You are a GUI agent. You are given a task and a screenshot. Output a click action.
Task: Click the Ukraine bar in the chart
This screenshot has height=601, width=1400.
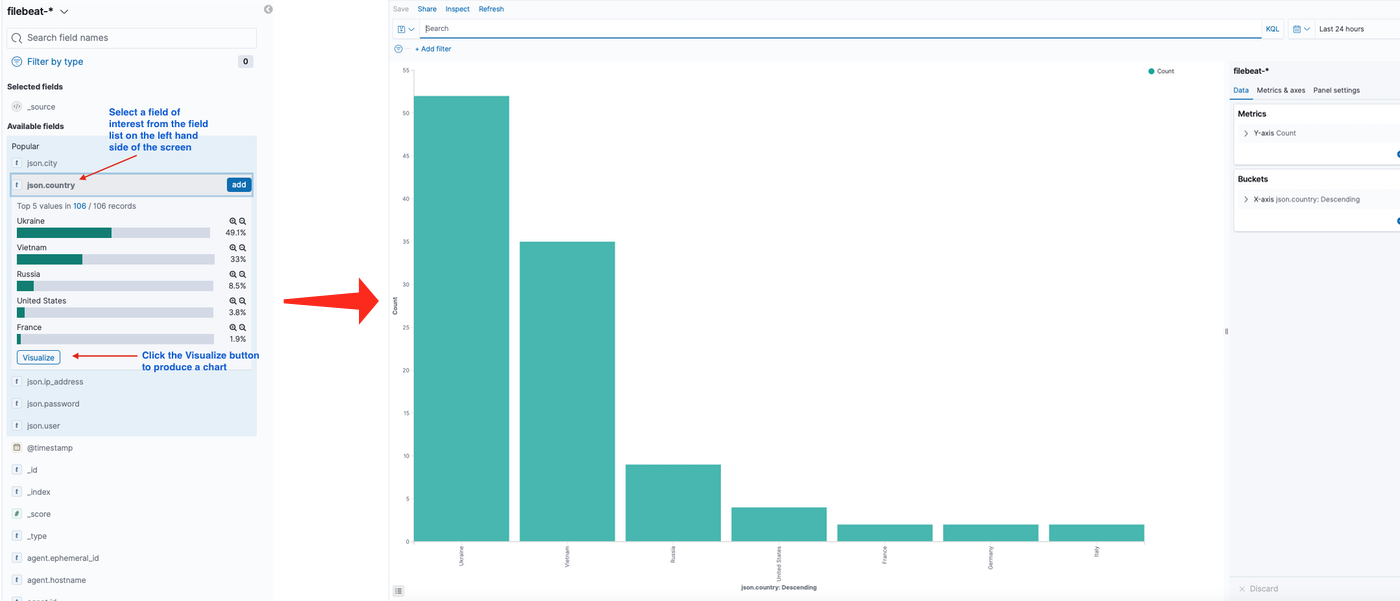[461, 318]
